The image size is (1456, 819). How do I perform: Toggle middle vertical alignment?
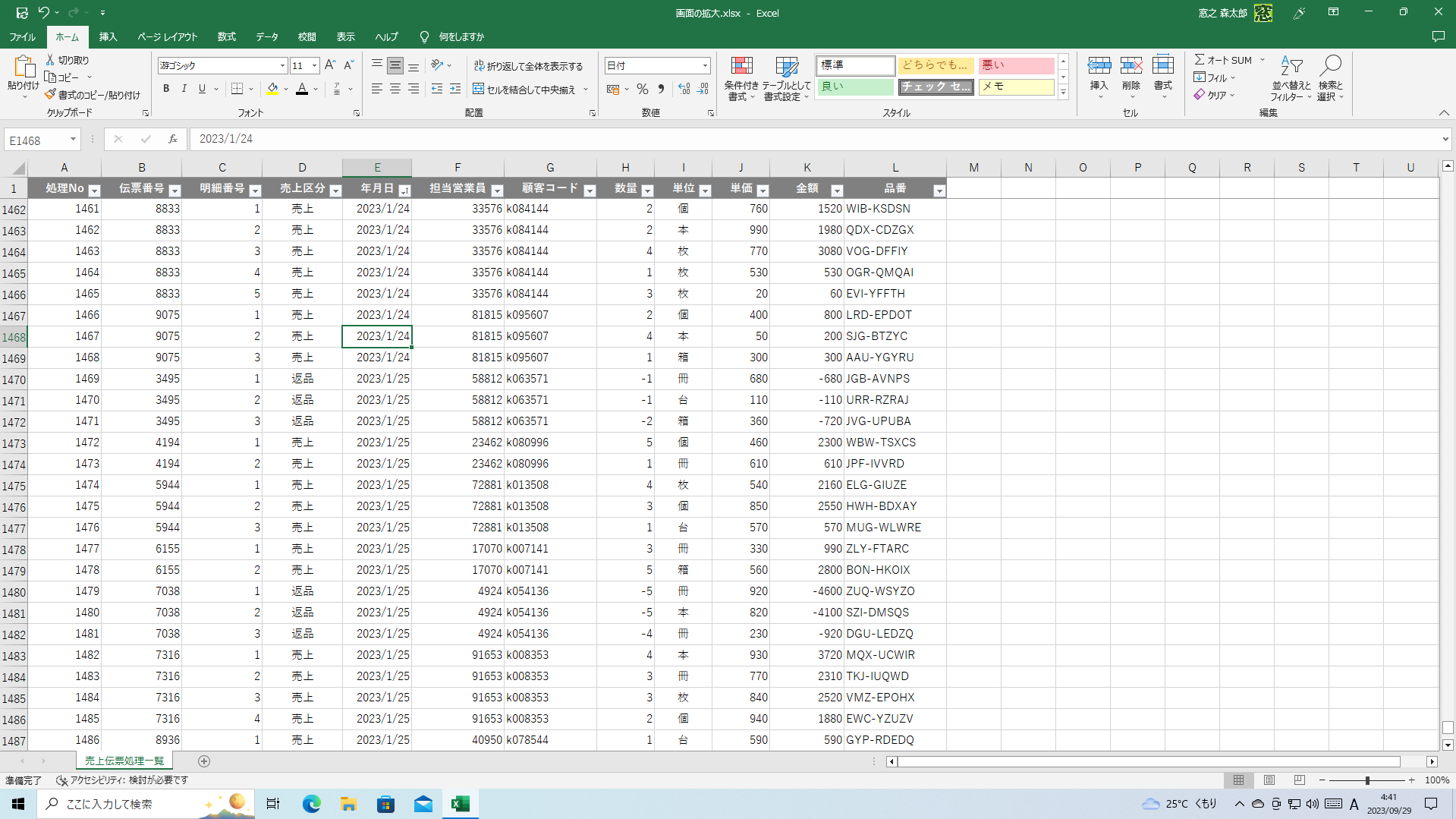[395, 65]
